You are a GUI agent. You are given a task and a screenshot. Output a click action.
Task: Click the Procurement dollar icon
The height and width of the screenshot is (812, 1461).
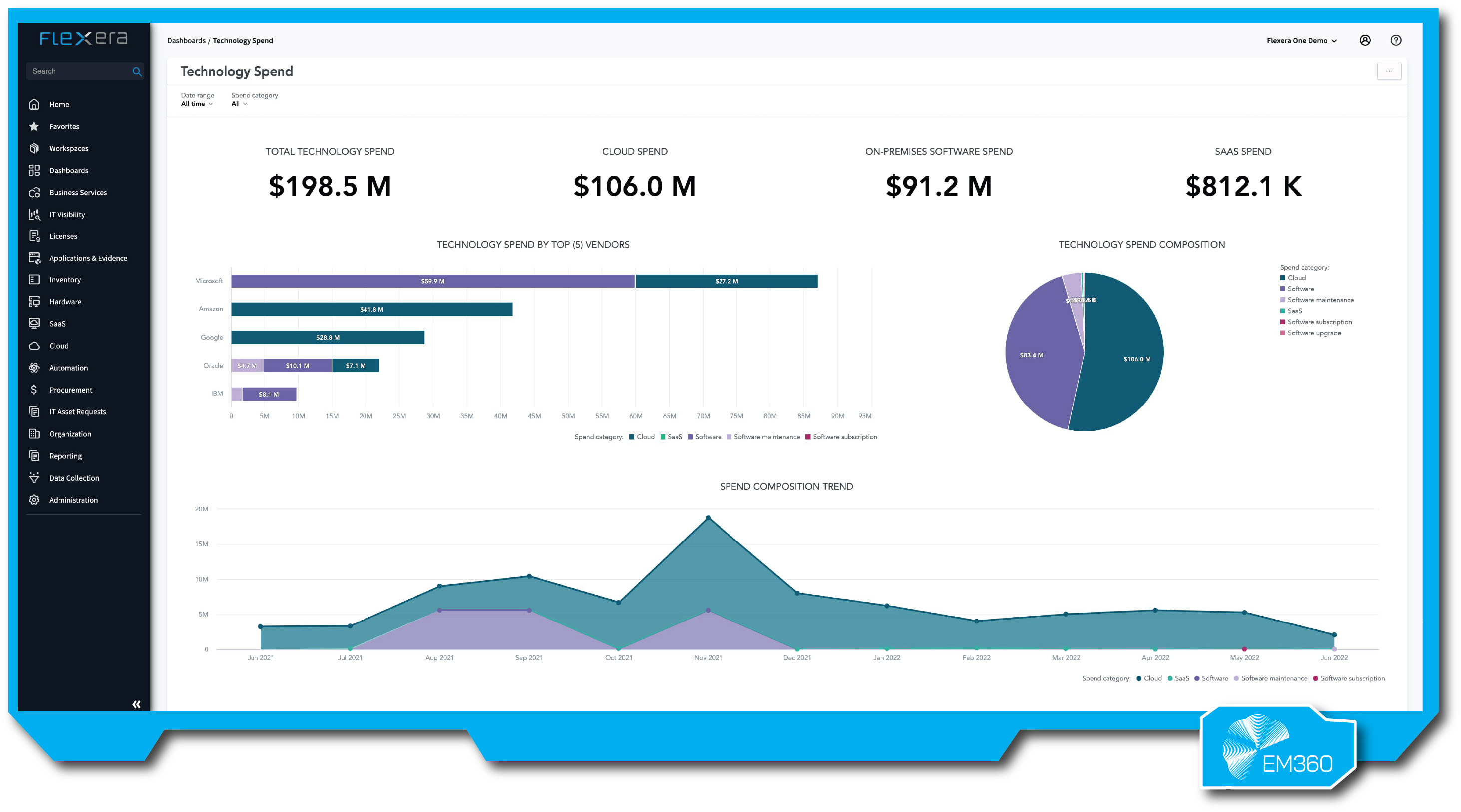click(x=34, y=390)
